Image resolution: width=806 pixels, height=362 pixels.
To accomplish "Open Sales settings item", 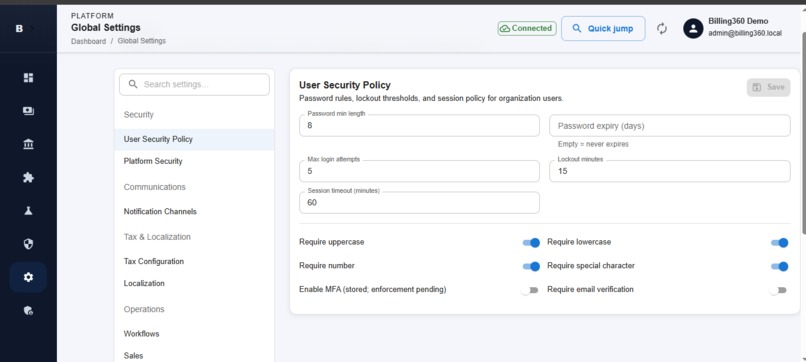I will point(194,355).
